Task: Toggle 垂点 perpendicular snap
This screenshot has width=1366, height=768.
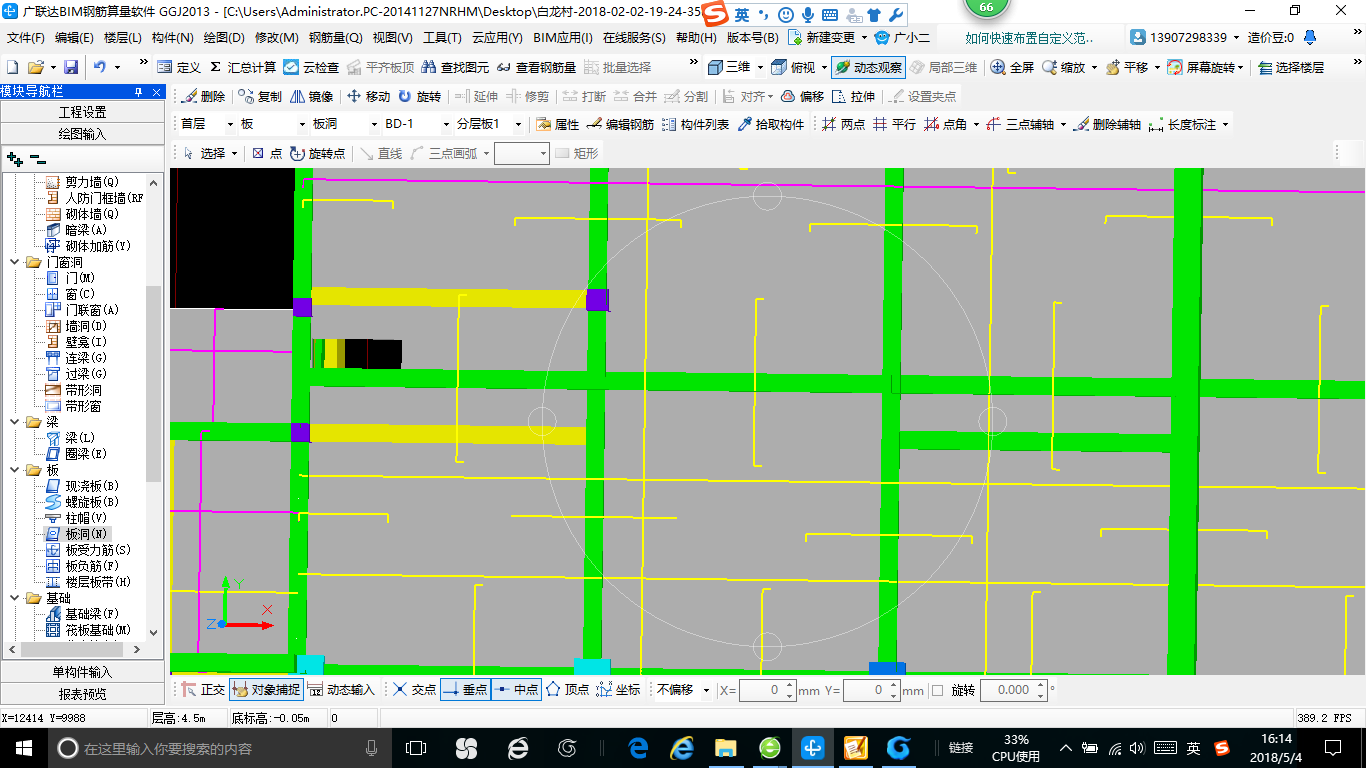Action: click(x=465, y=689)
